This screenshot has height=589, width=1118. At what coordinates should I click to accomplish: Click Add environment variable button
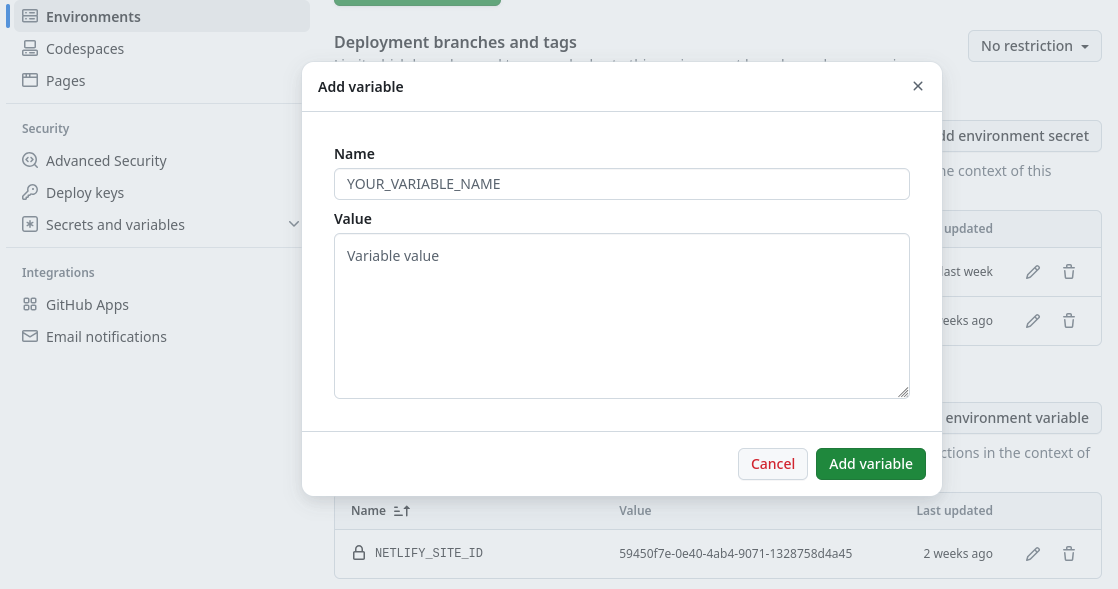tap(1022, 418)
